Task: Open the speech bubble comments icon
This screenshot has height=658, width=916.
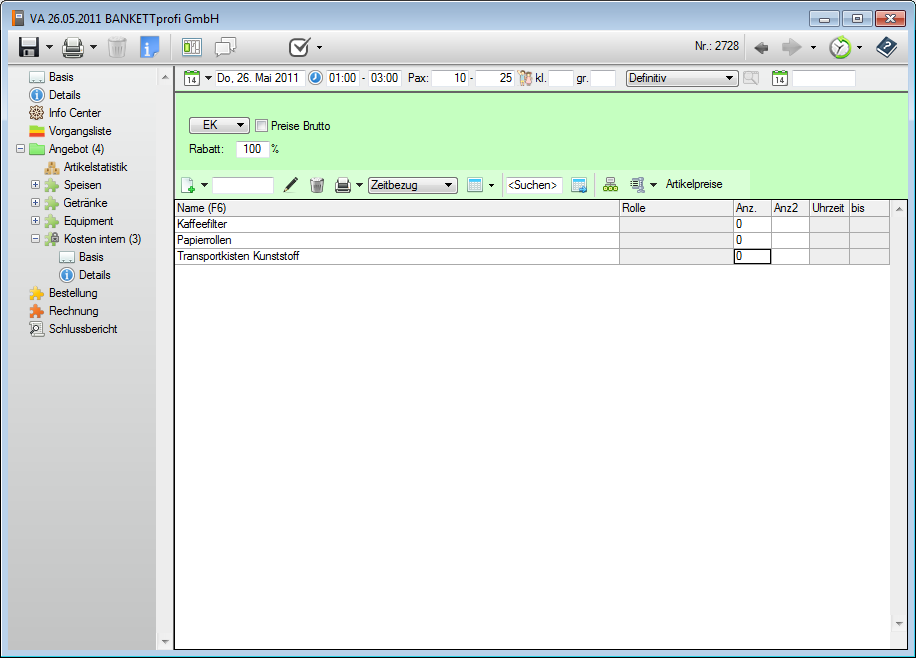Action: click(x=225, y=47)
